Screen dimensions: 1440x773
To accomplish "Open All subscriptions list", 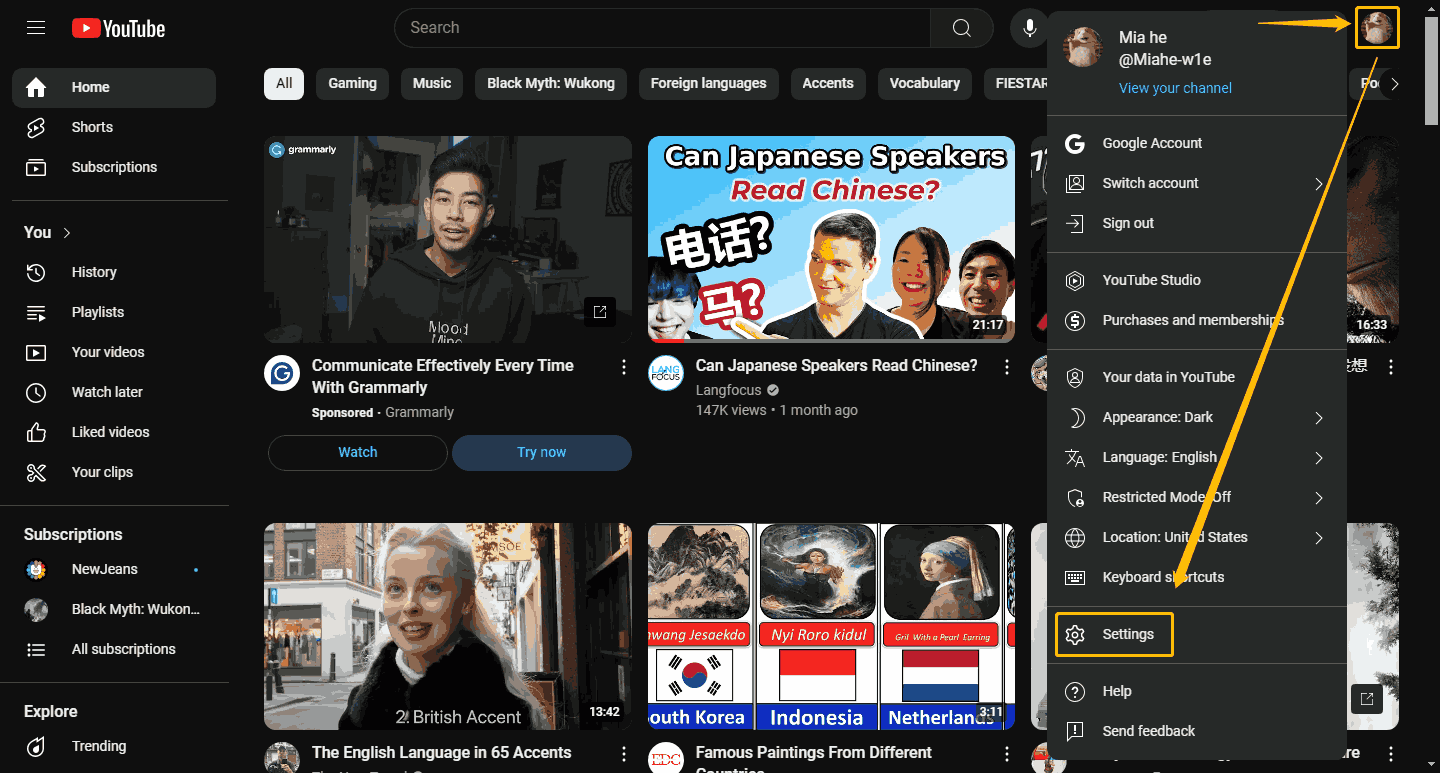I will tap(114, 649).
